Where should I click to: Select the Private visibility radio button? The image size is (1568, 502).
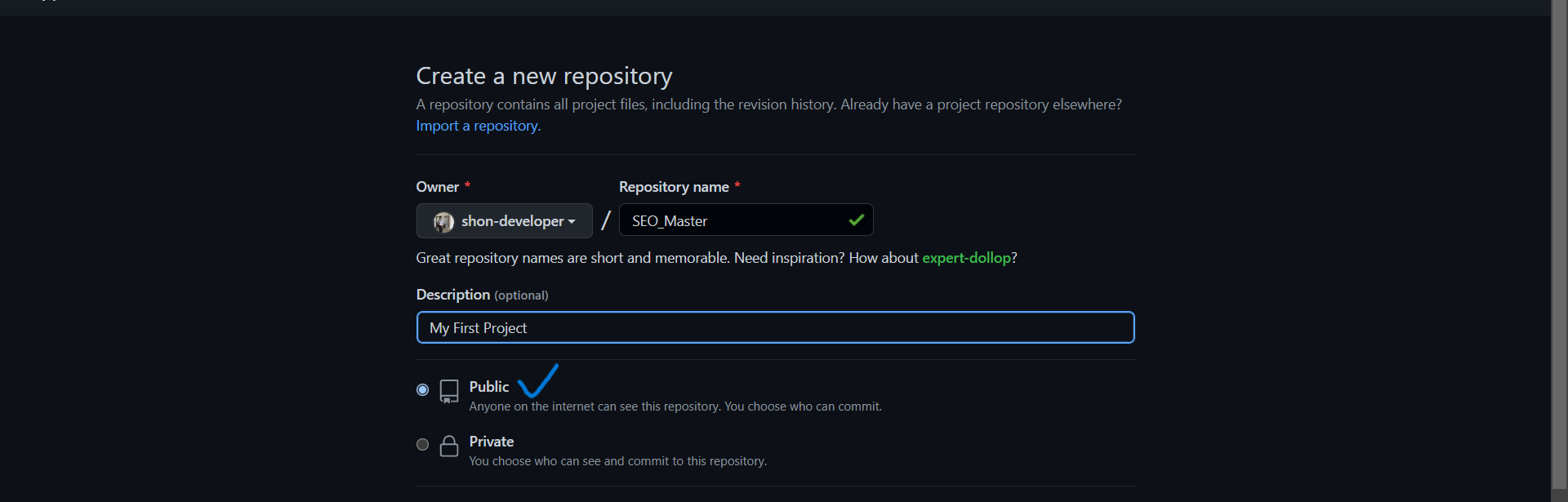[x=422, y=444]
